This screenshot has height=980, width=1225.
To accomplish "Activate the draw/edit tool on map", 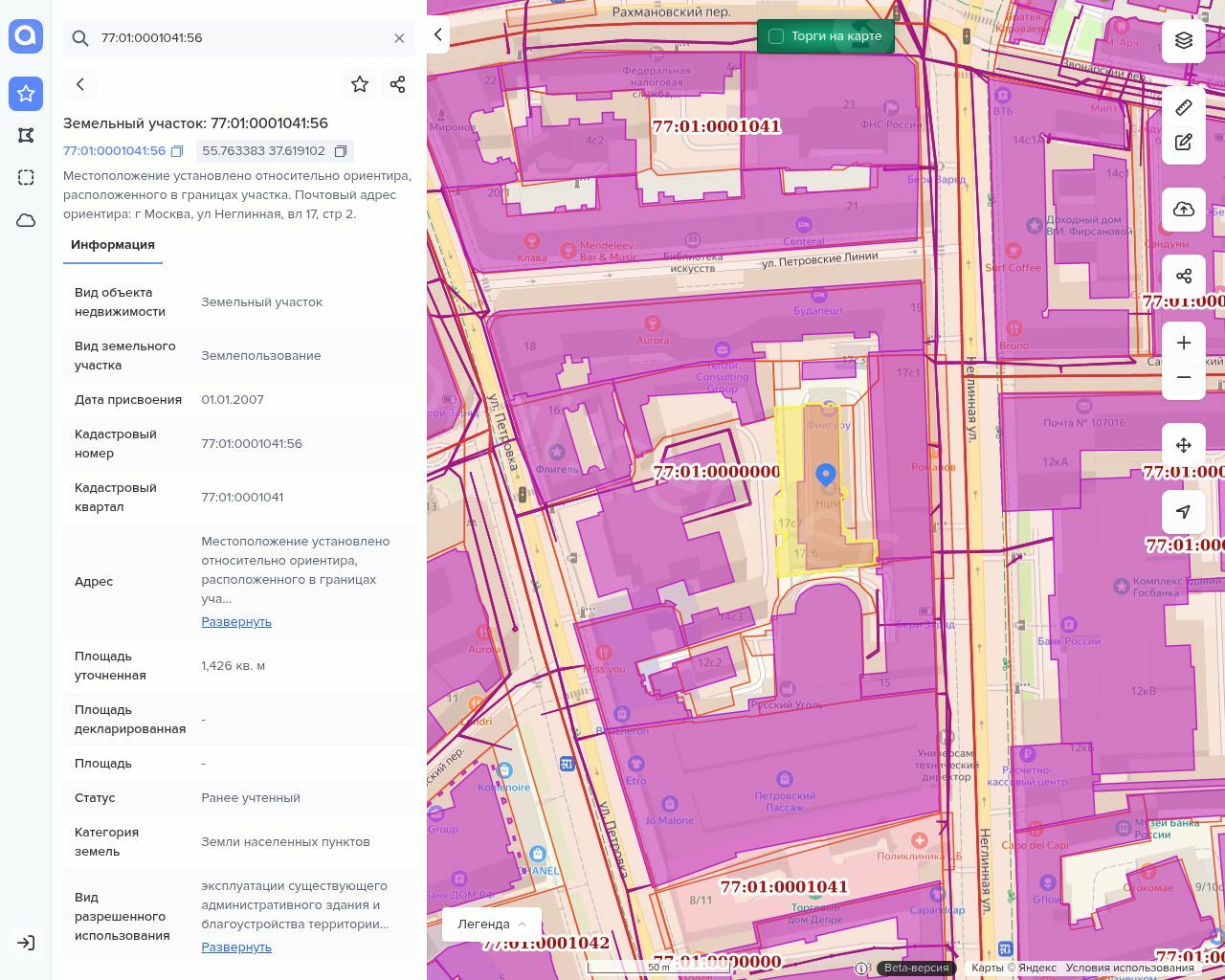I will [x=1184, y=143].
